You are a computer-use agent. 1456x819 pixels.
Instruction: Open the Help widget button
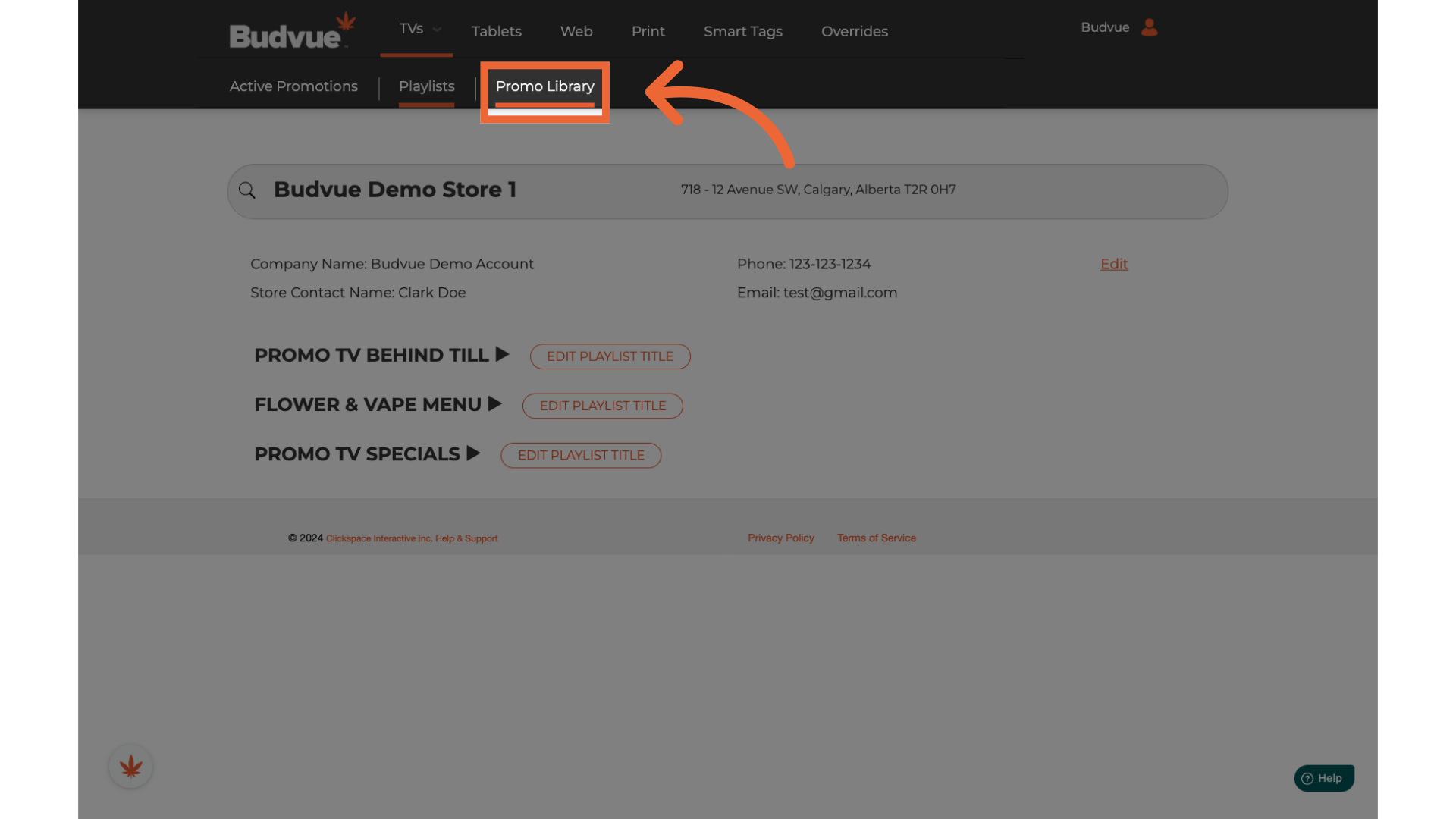point(1323,778)
